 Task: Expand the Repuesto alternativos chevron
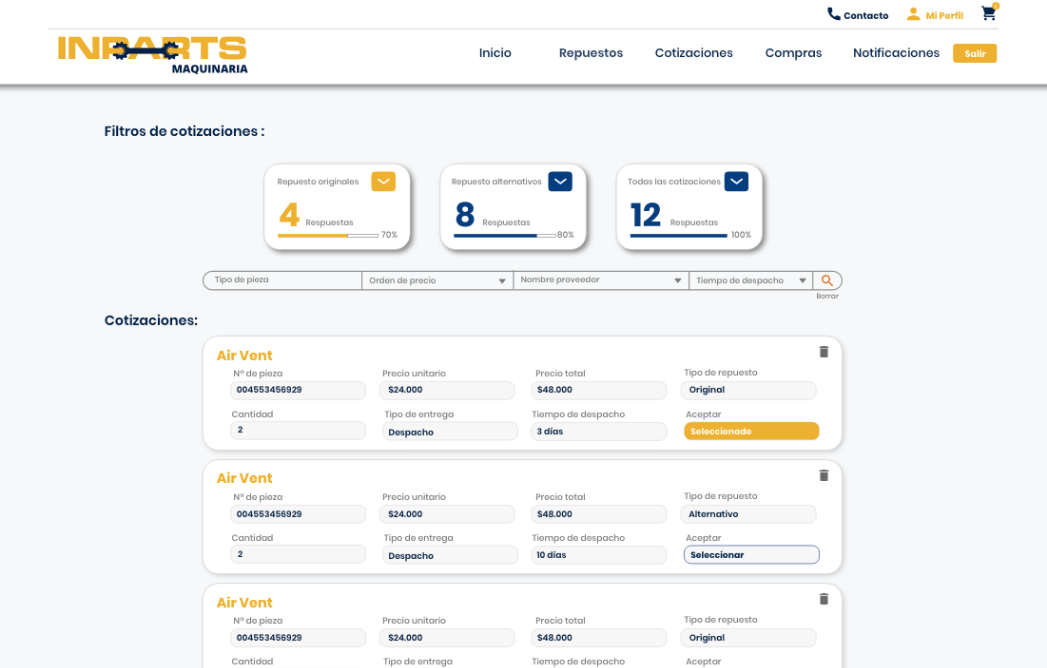(x=560, y=182)
